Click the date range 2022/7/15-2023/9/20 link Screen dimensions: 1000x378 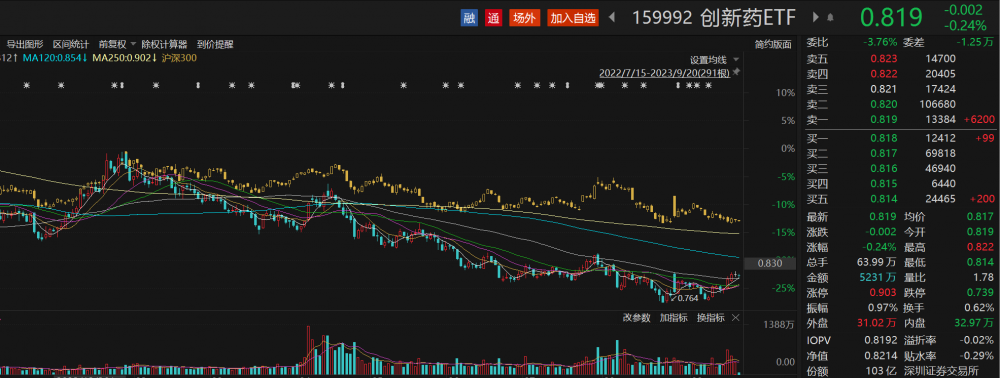click(x=665, y=73)
